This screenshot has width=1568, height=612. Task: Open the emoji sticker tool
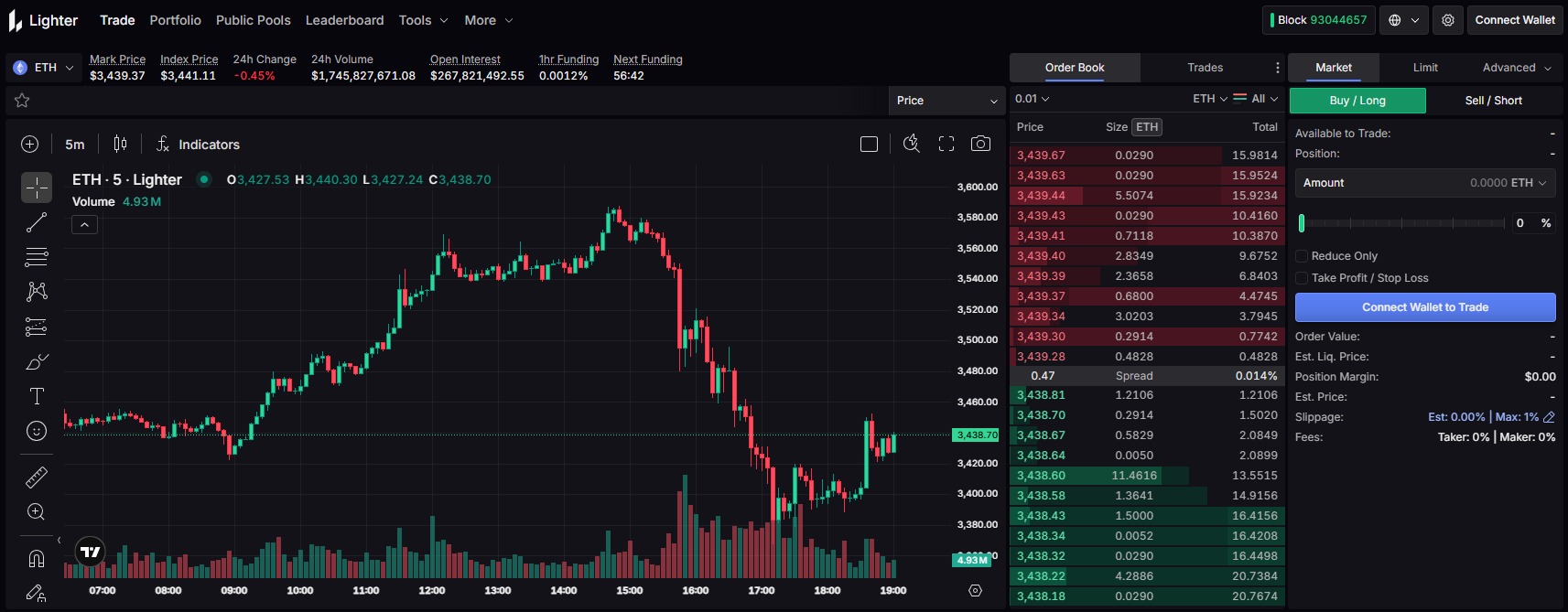37,431
